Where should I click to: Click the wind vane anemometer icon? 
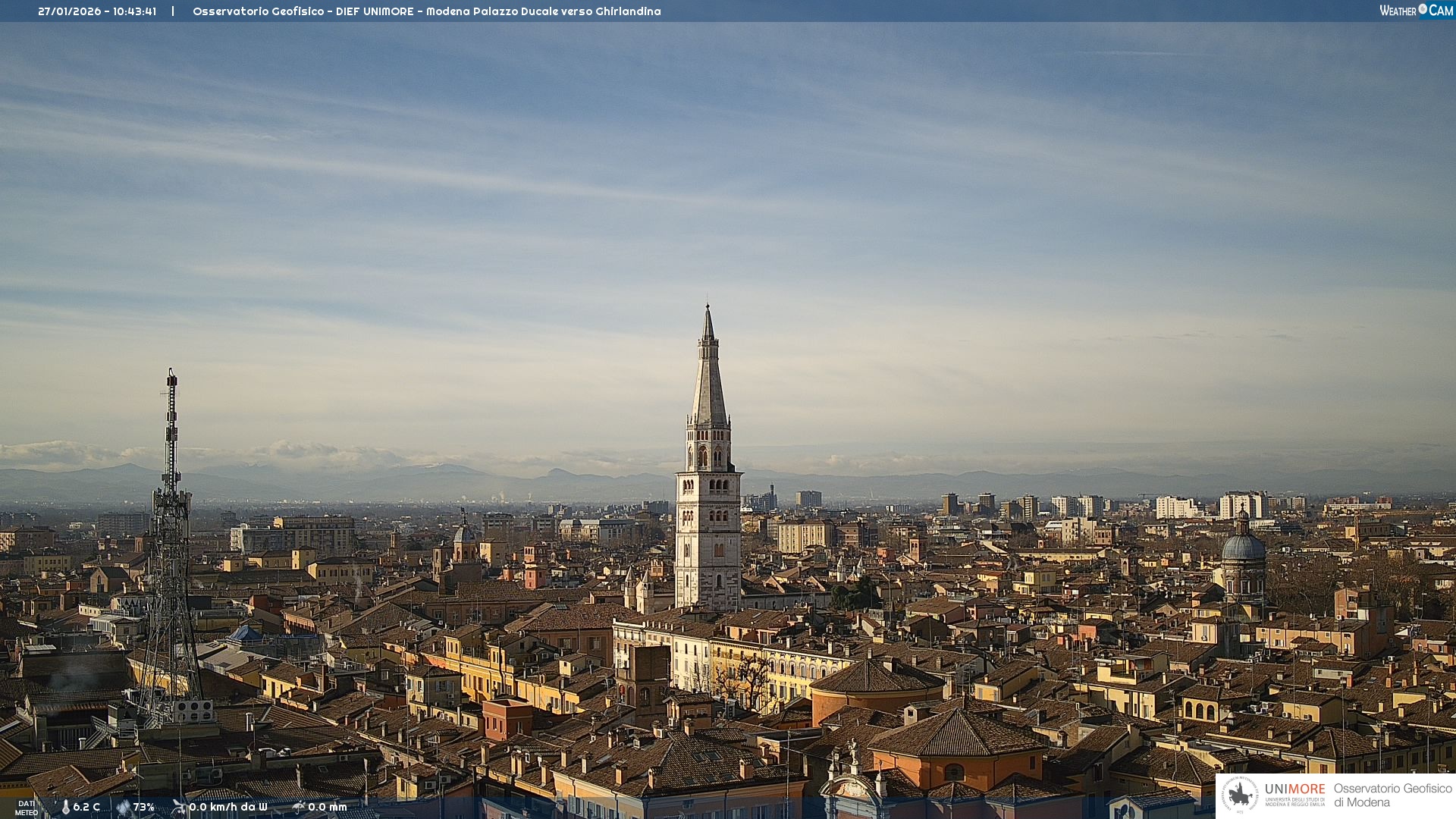pos(179,807)
